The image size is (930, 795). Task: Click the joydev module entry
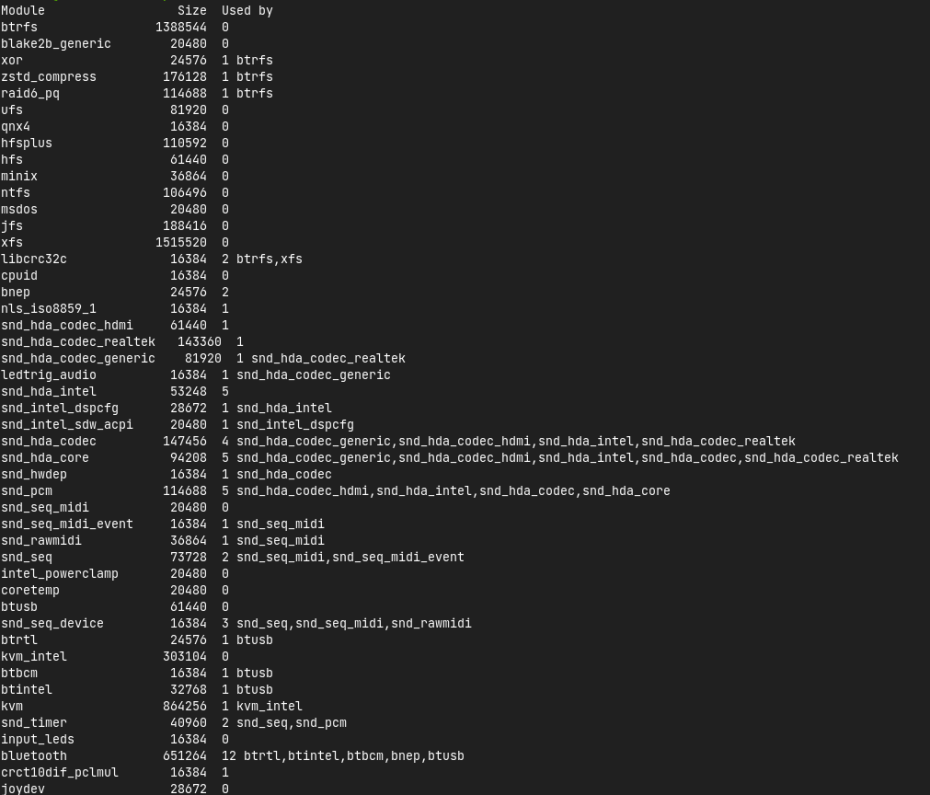click(x=23, y=789)
